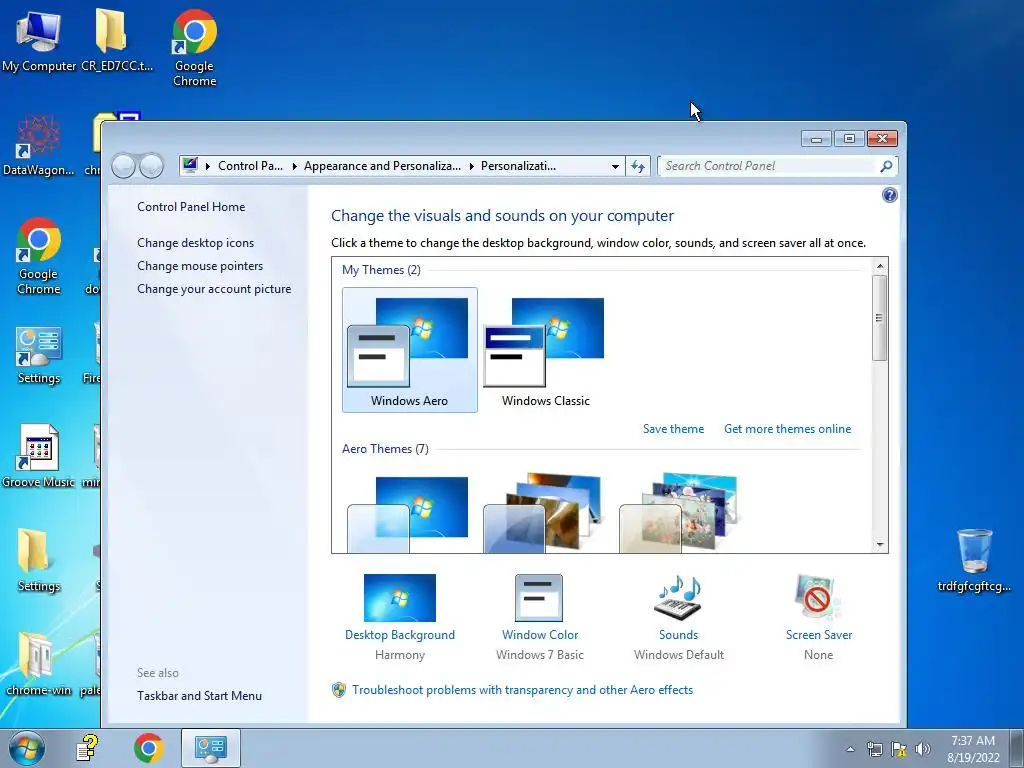Show hidden tray icons arrow
Viewport: 1024px width, 768px height.
850,749
